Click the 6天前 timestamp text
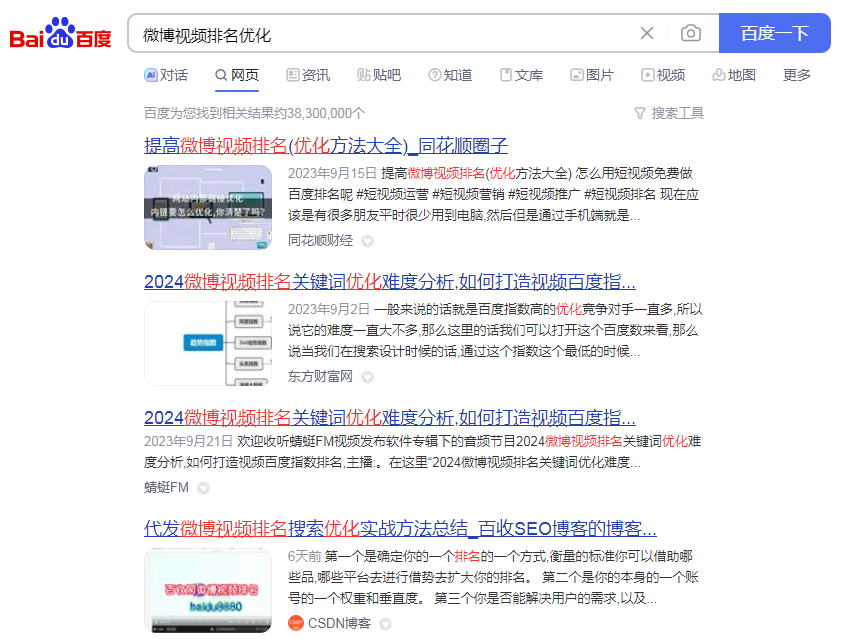The width and height of the screenshot is (851, 639). pos(304,556)
